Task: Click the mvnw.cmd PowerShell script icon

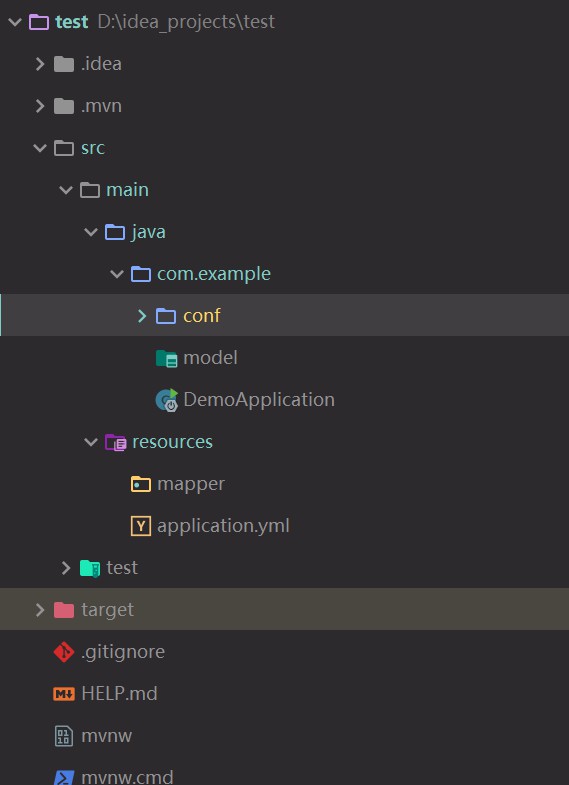Action: tap(64, 777)
